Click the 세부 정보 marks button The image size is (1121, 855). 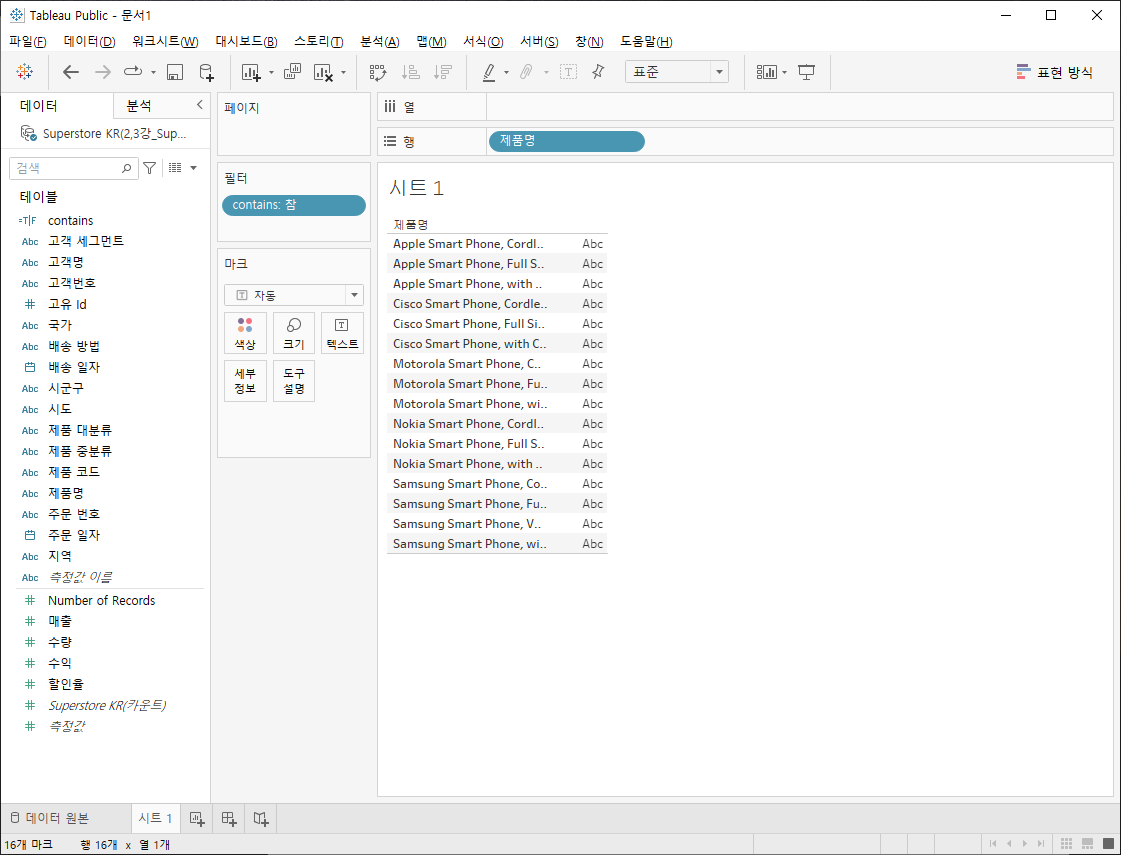pyautogui.click(x=245, y=381)
